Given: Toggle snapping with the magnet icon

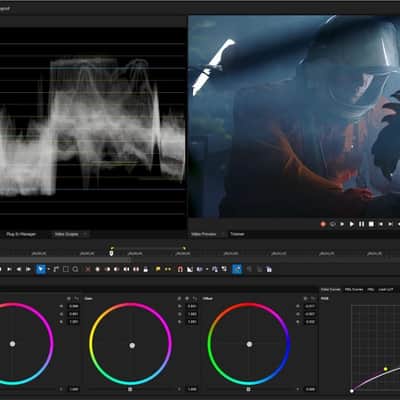Looking at the screenshot, I should [x=180, y=269].
